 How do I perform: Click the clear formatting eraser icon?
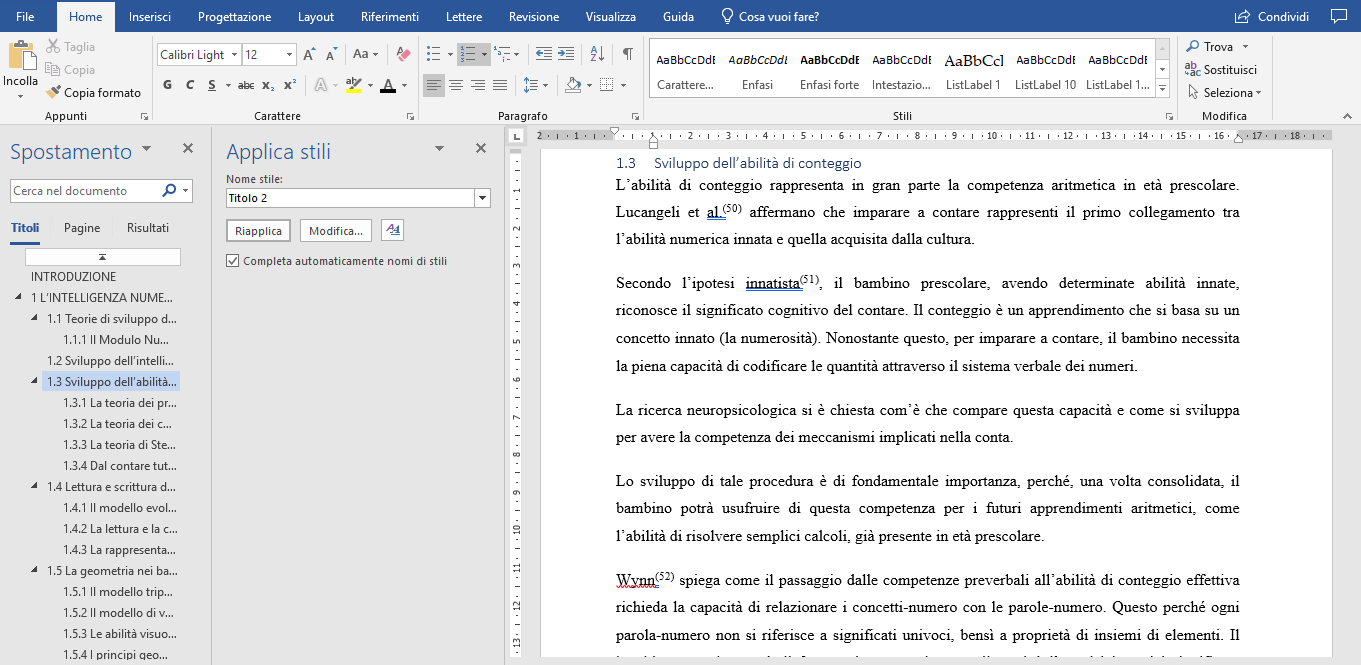[403, 54]
